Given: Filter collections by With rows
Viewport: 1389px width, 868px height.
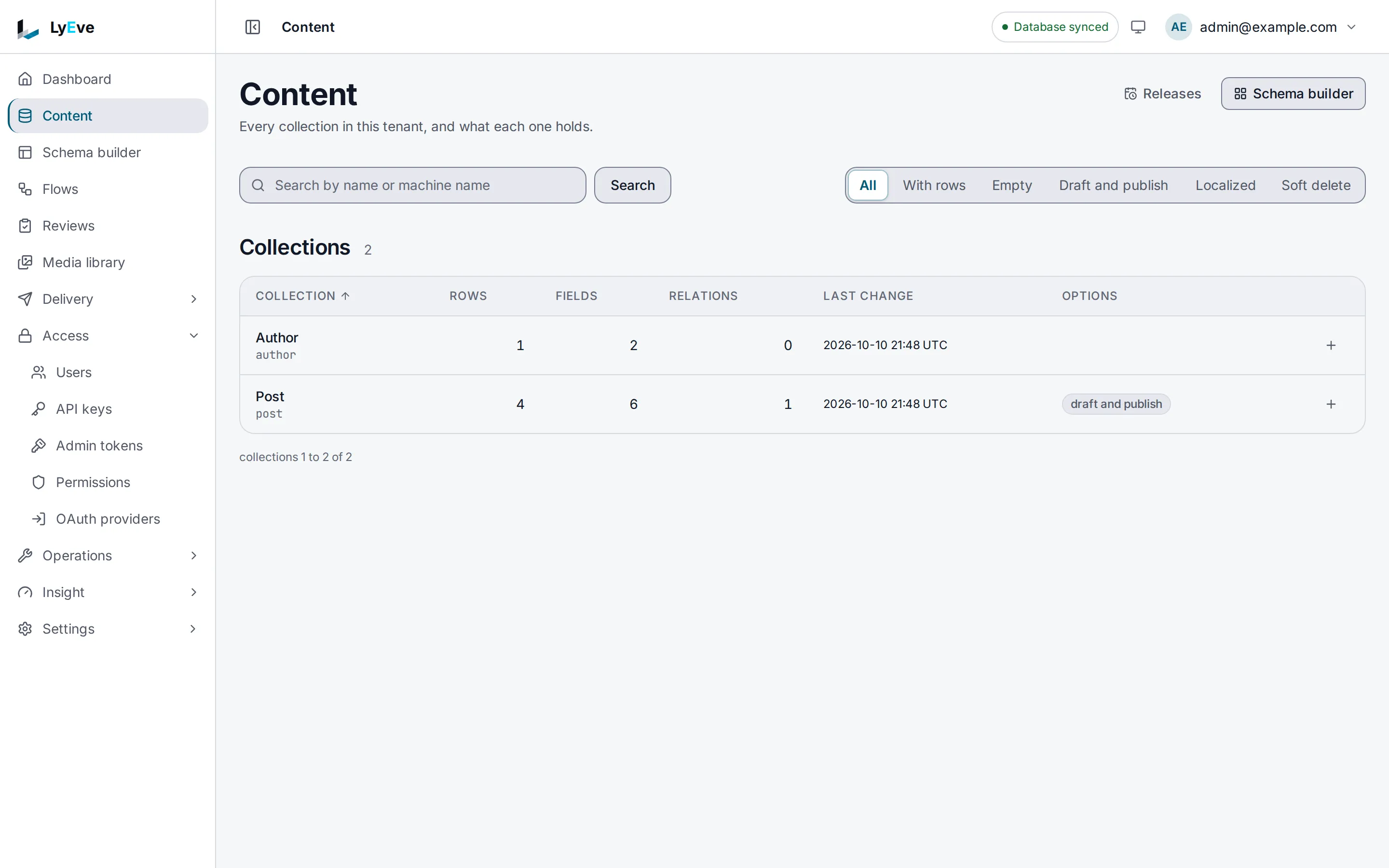Looking at the screenshot, I should [x=934, y=186].
